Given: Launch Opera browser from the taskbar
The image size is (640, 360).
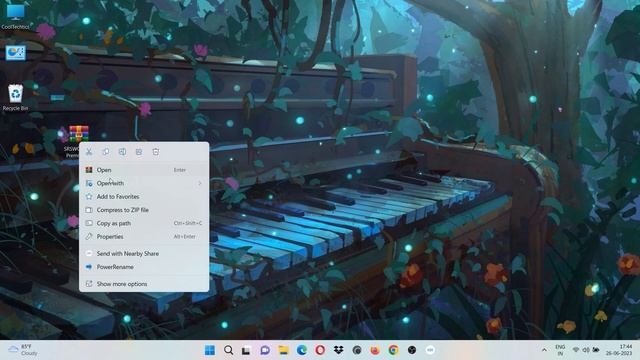Looking at the screenshot, I should pos(320,350).
